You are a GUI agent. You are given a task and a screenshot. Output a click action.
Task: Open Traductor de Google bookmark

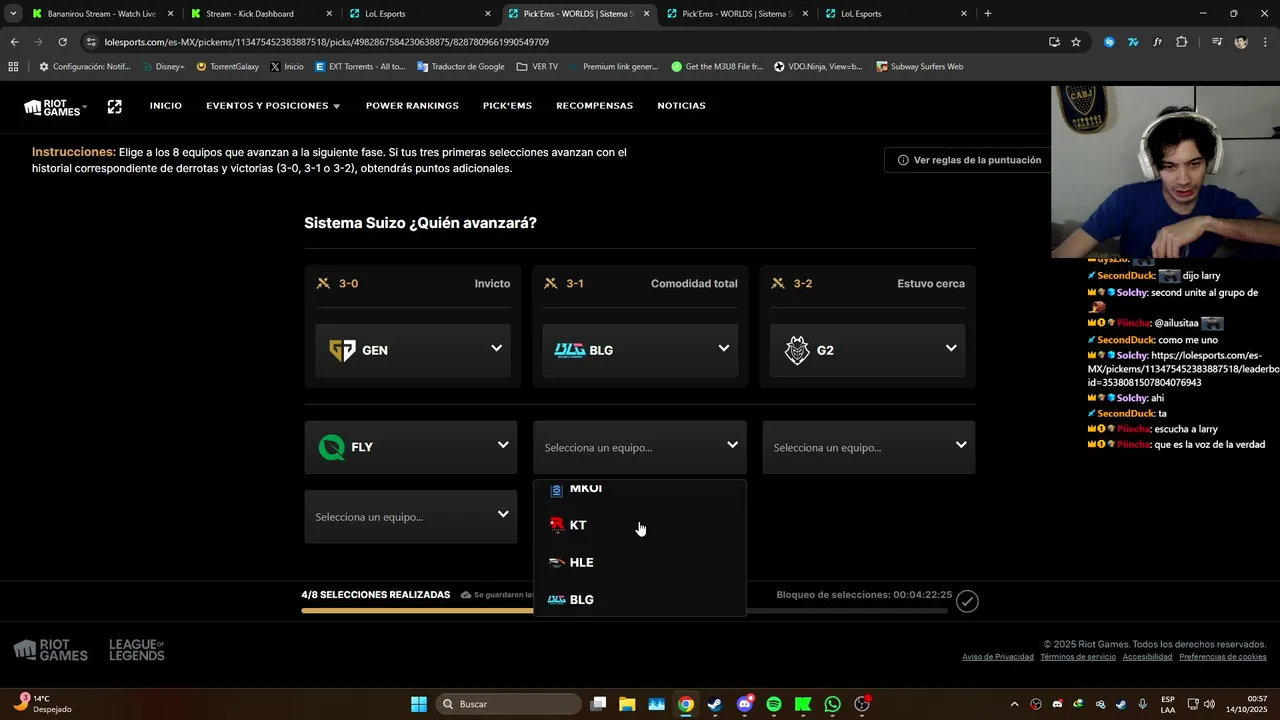point(461,67)
